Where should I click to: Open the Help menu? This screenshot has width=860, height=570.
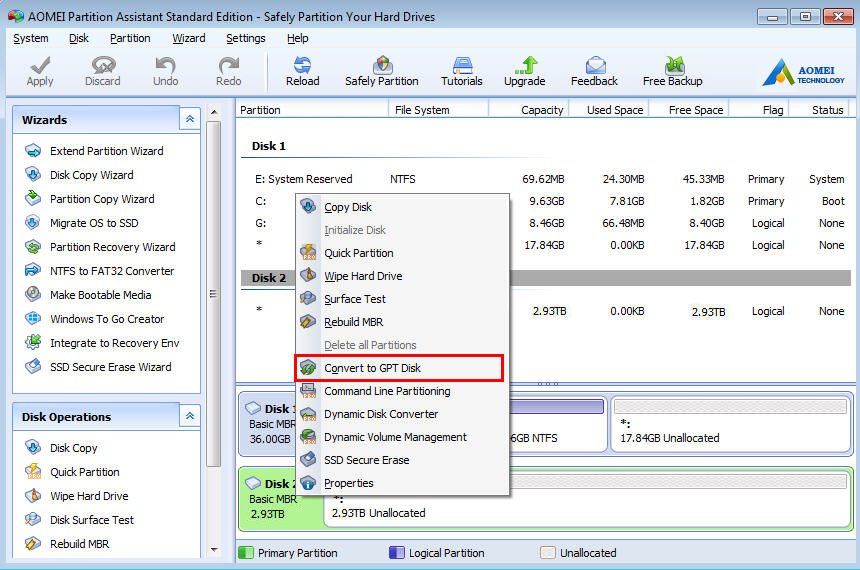click(x=298, y=38)
